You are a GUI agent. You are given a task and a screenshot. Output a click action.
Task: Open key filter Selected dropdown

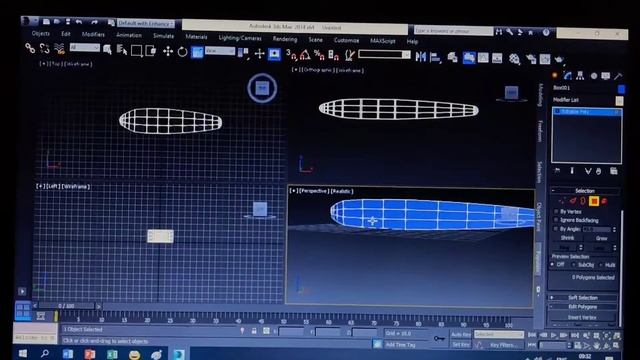[498, 334]
